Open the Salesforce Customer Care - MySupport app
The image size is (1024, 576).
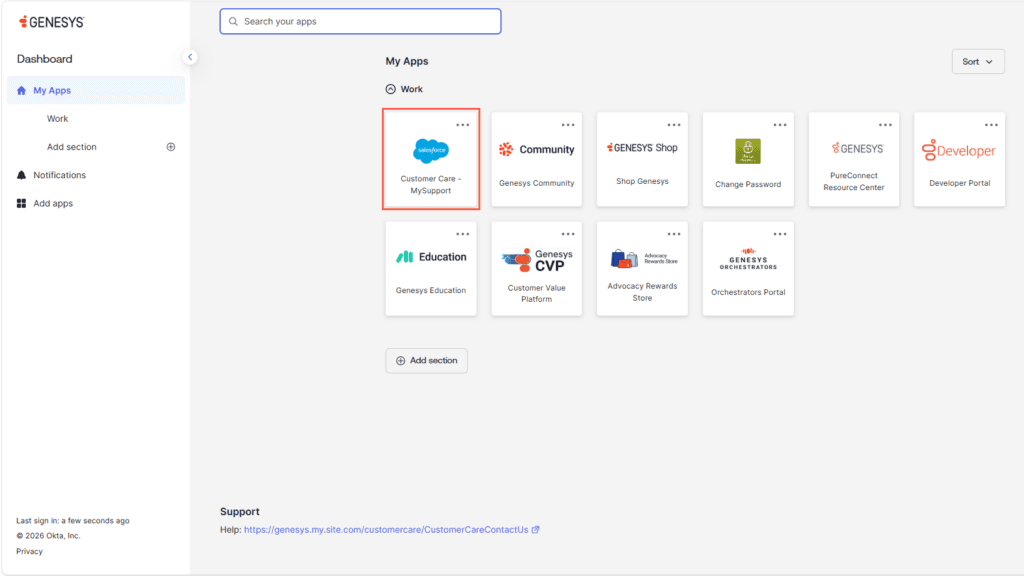click(x=431, y=159)
